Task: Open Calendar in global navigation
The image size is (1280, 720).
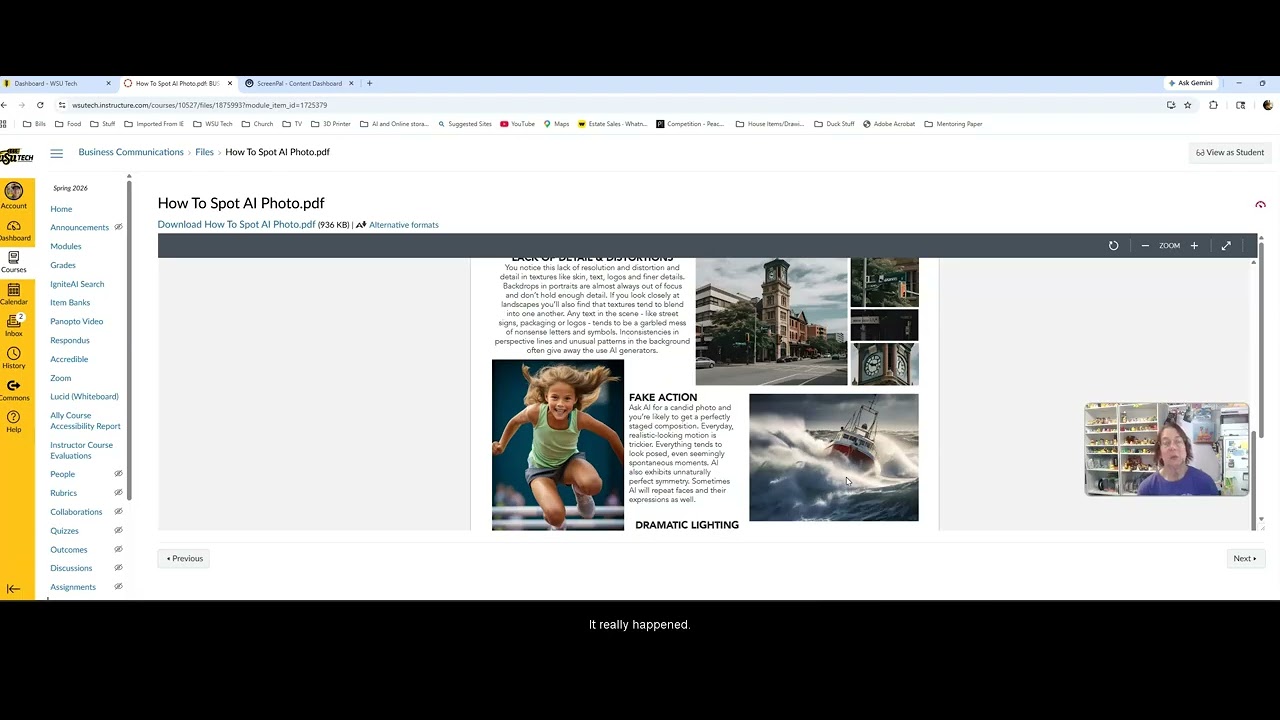Action: coord(14,294)
